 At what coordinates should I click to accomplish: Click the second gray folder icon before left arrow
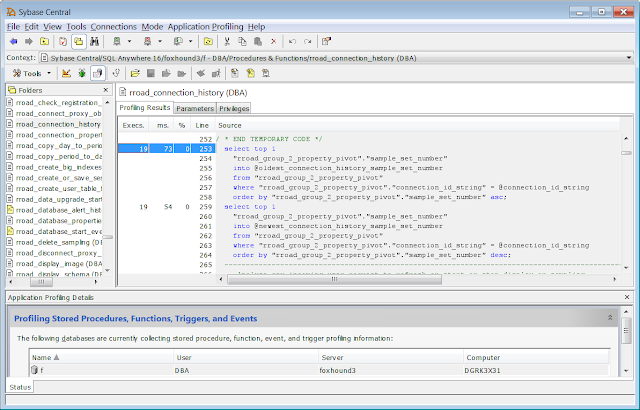(182, 73)
